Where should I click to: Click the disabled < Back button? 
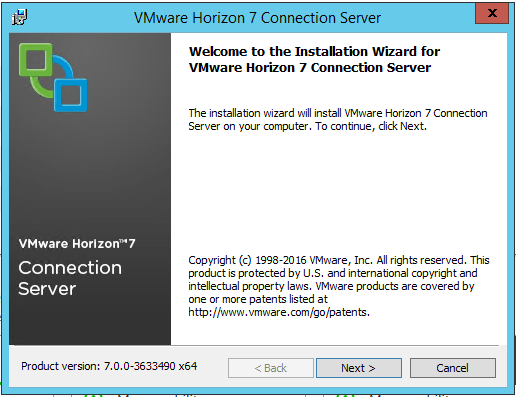[x=271, y=368]
